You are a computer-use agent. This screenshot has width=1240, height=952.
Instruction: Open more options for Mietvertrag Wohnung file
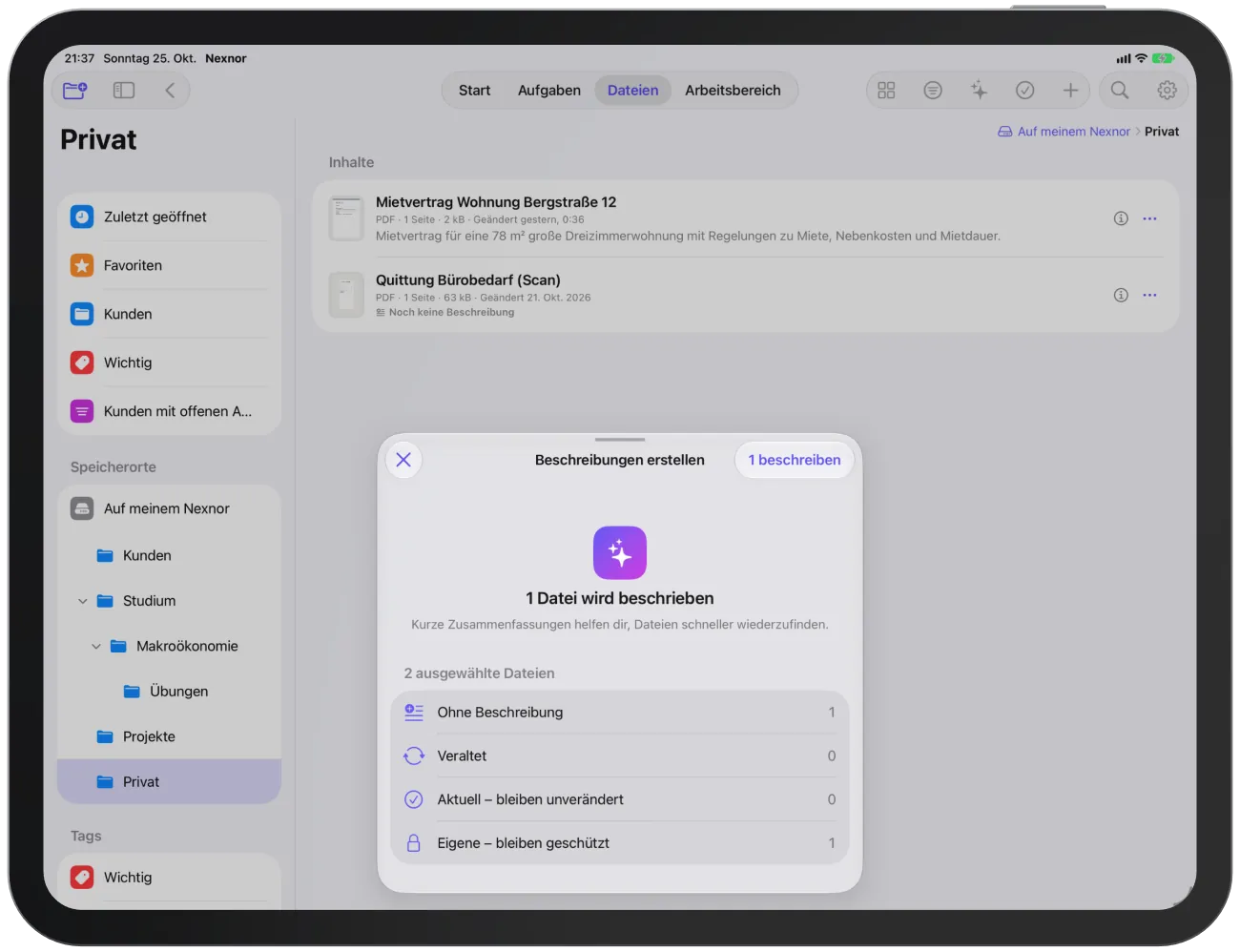tap(1149, 218)
